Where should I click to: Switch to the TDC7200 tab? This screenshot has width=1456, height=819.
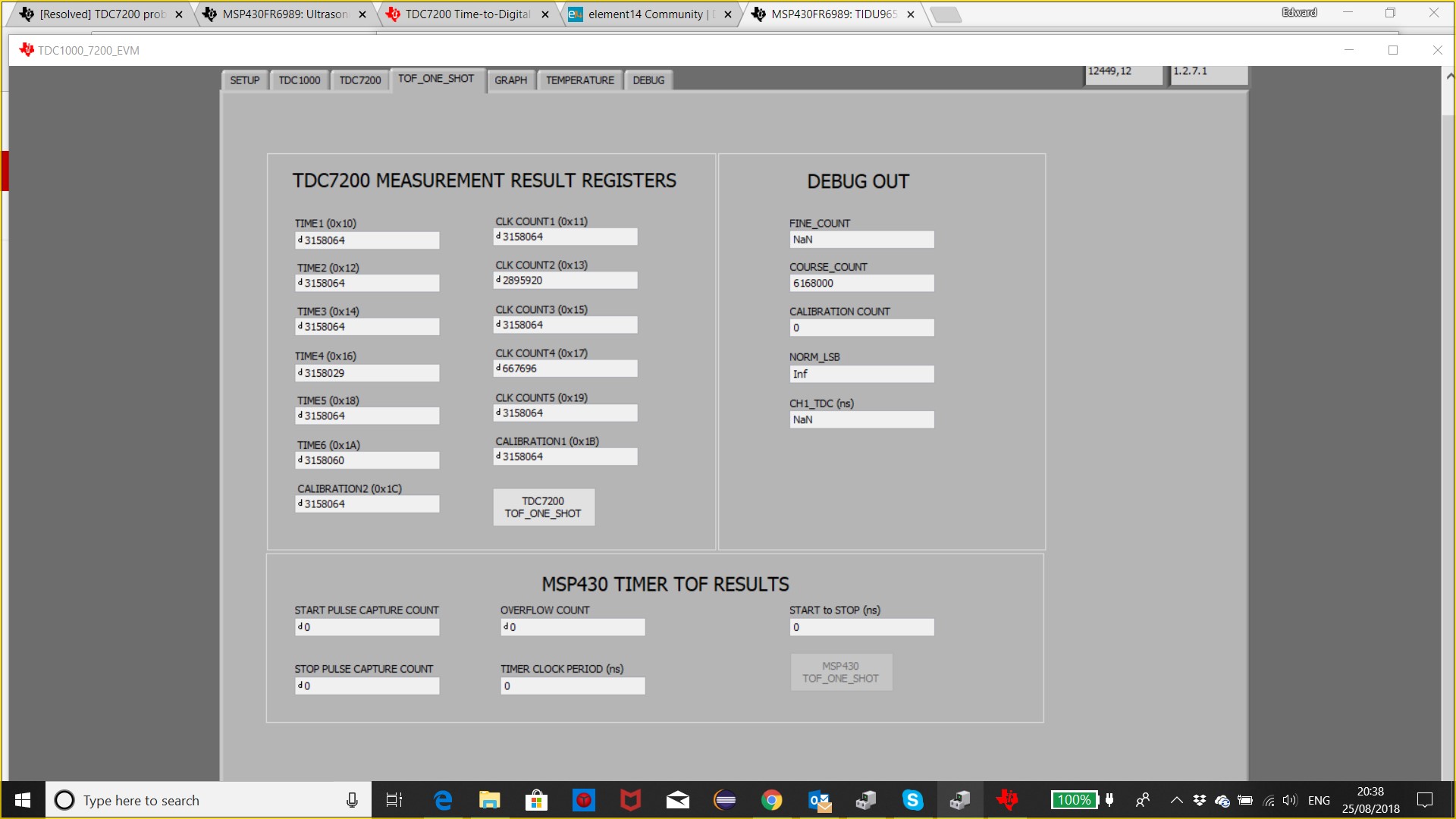point(359,80)
